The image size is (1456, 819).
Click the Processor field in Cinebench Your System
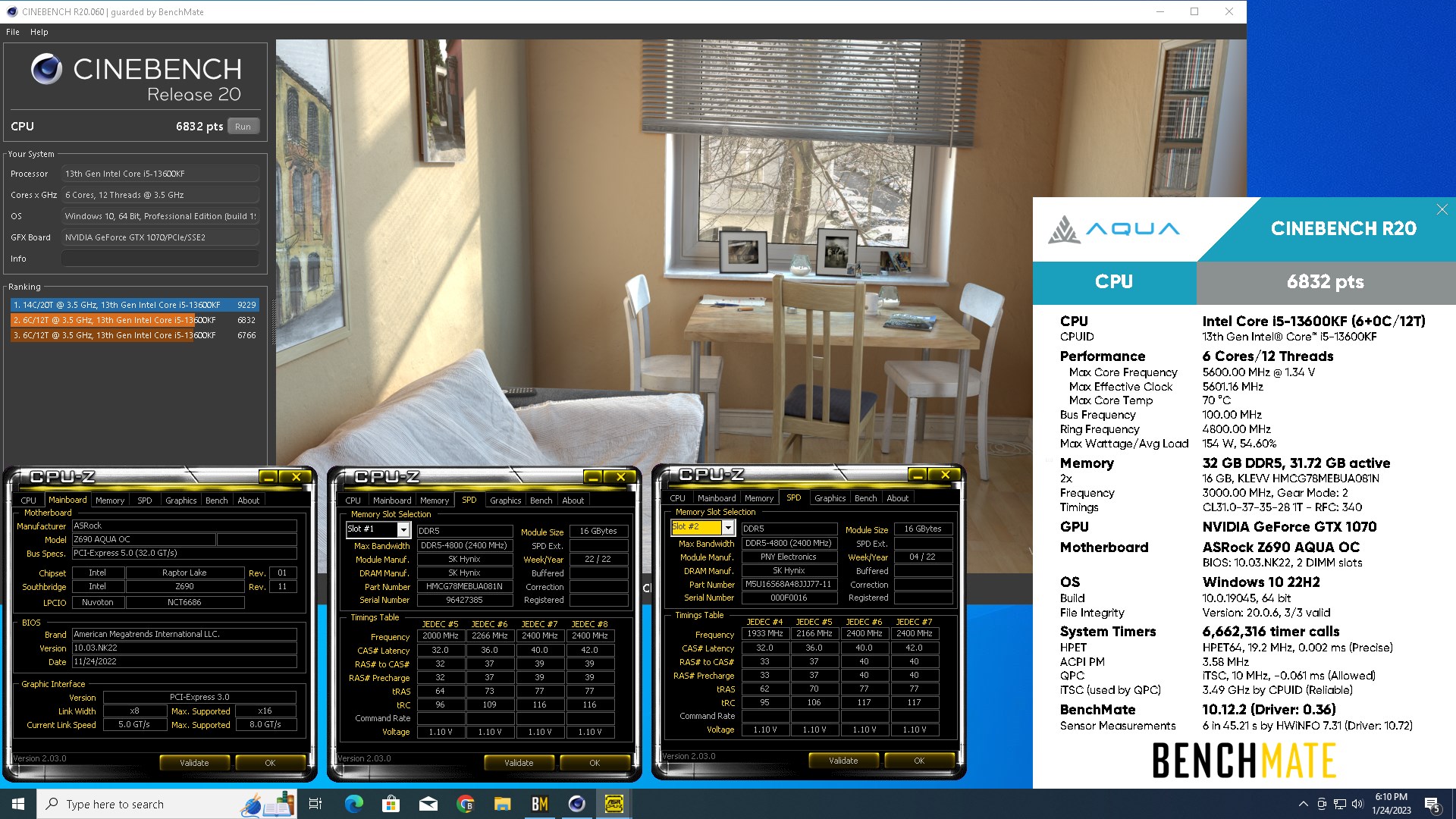coord(160,174)
